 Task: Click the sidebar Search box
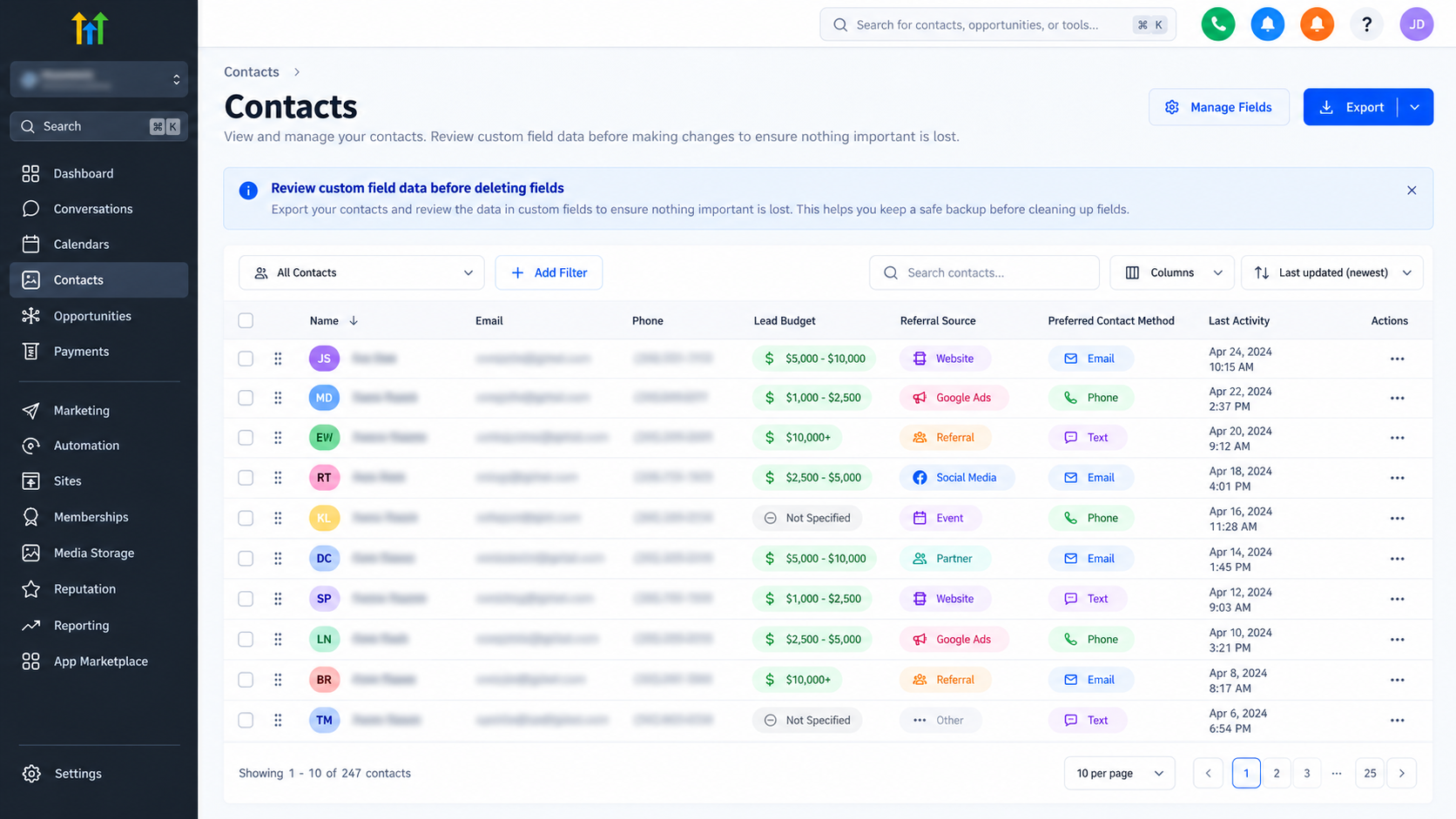point(98,126)
